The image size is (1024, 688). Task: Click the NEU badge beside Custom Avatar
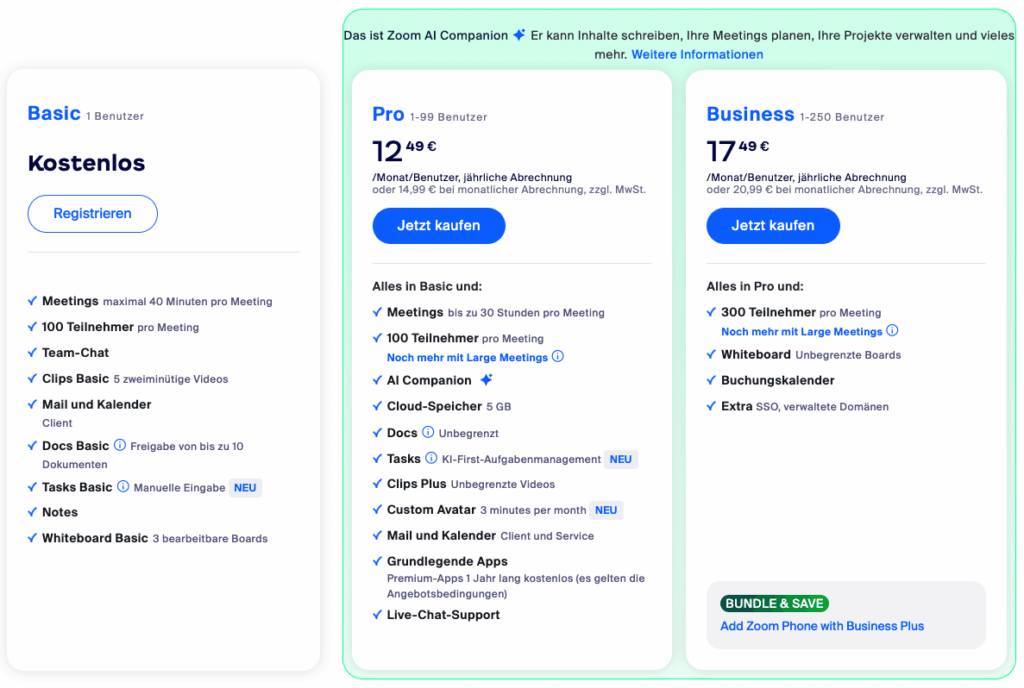pyautogui.click(x=606, y=510)
